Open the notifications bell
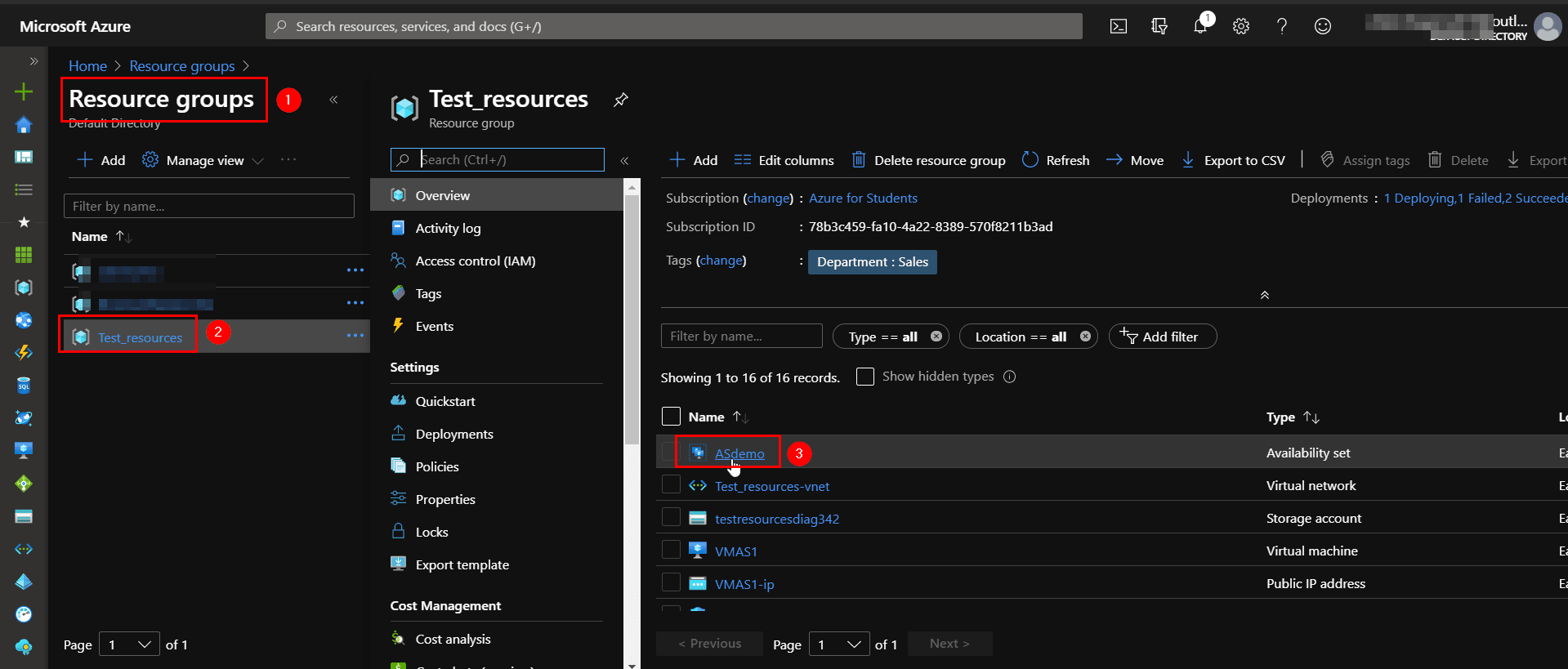This screenshot has width=1568, height=669. click(x=1199, y=26)
